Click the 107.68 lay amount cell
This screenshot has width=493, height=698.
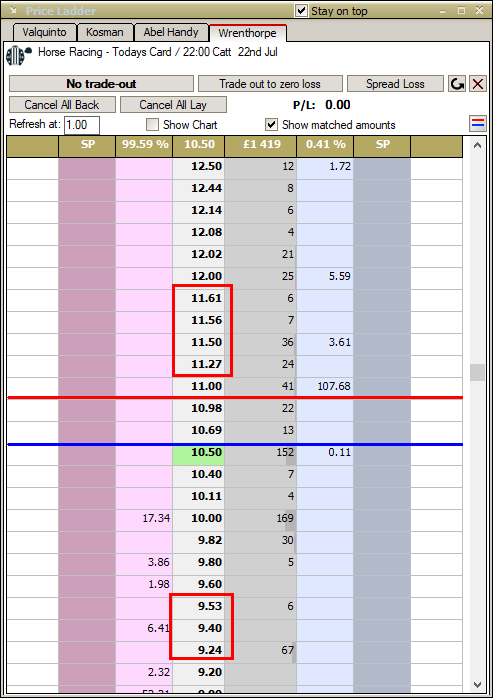[x=325, y=386]
